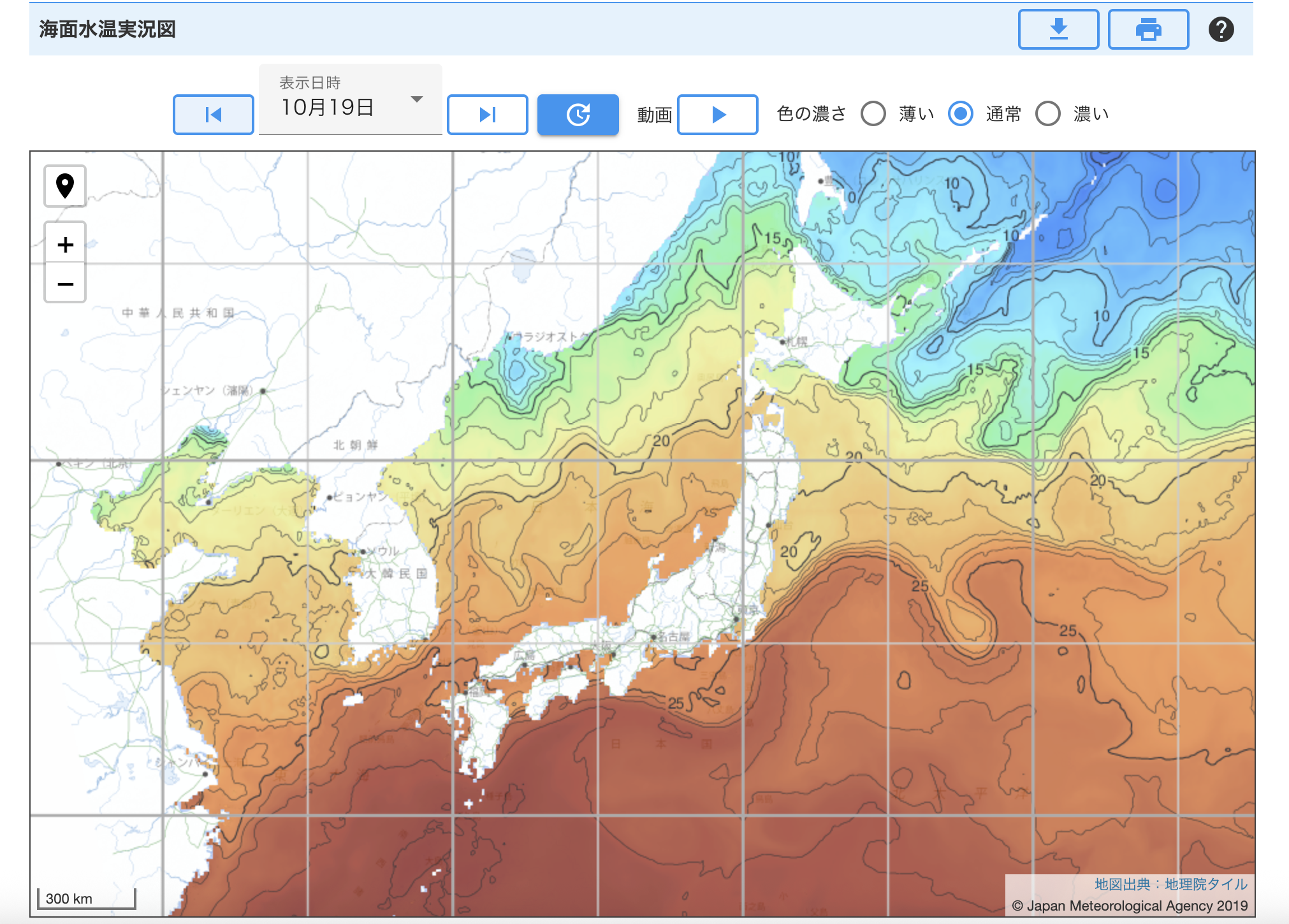Select the 薄い color density option
The height and width of the screenshot is (924, 1289).
coord(873,114)
